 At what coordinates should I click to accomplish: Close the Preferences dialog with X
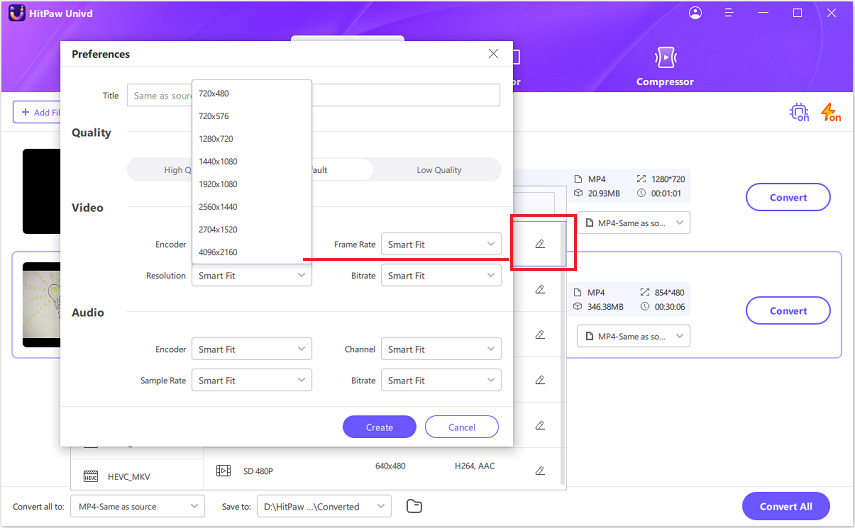click(493, 53)
